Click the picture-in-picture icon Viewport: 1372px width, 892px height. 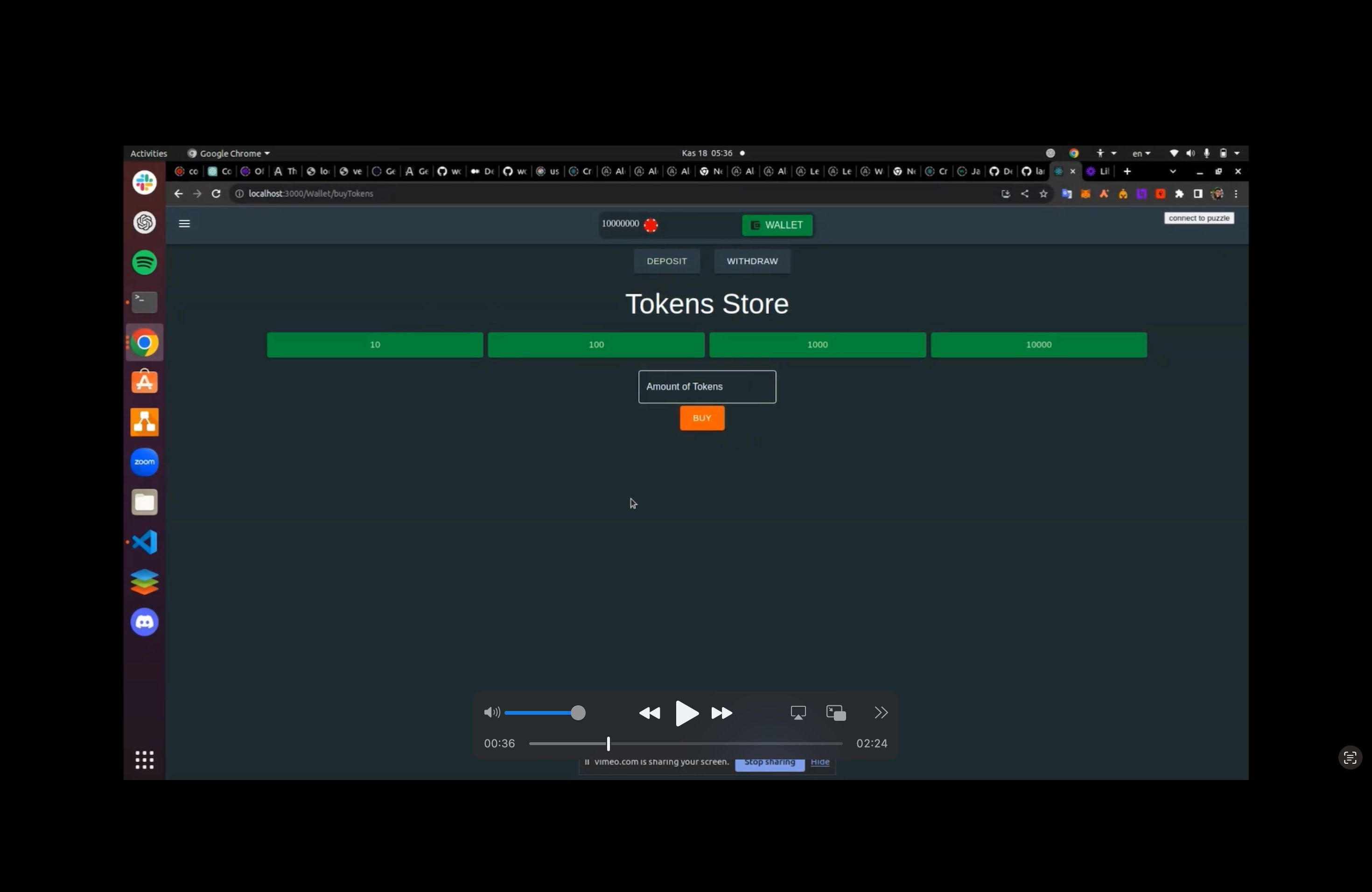click(835, 712)
